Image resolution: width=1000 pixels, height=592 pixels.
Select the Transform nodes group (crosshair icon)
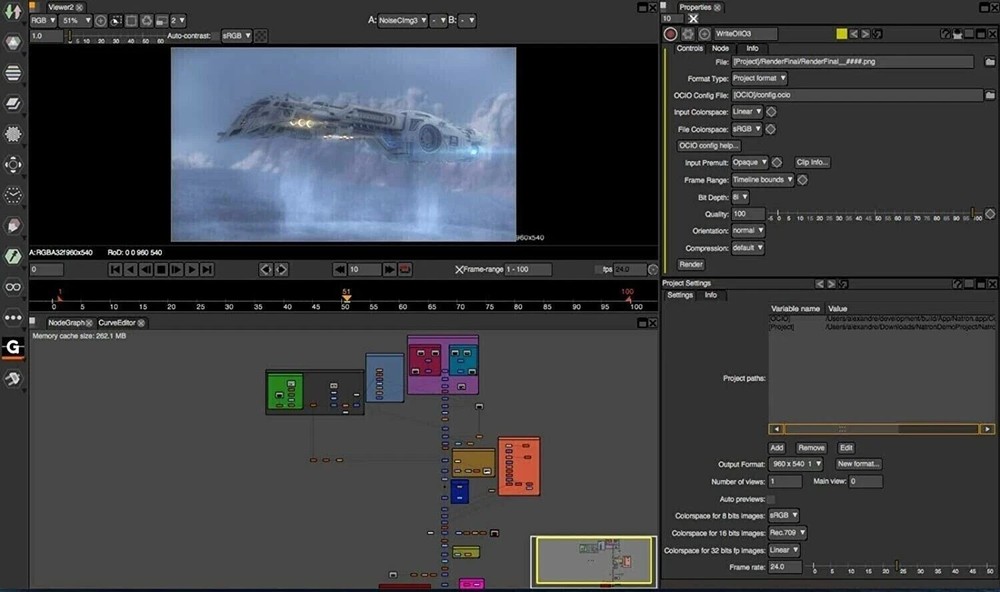13,162
